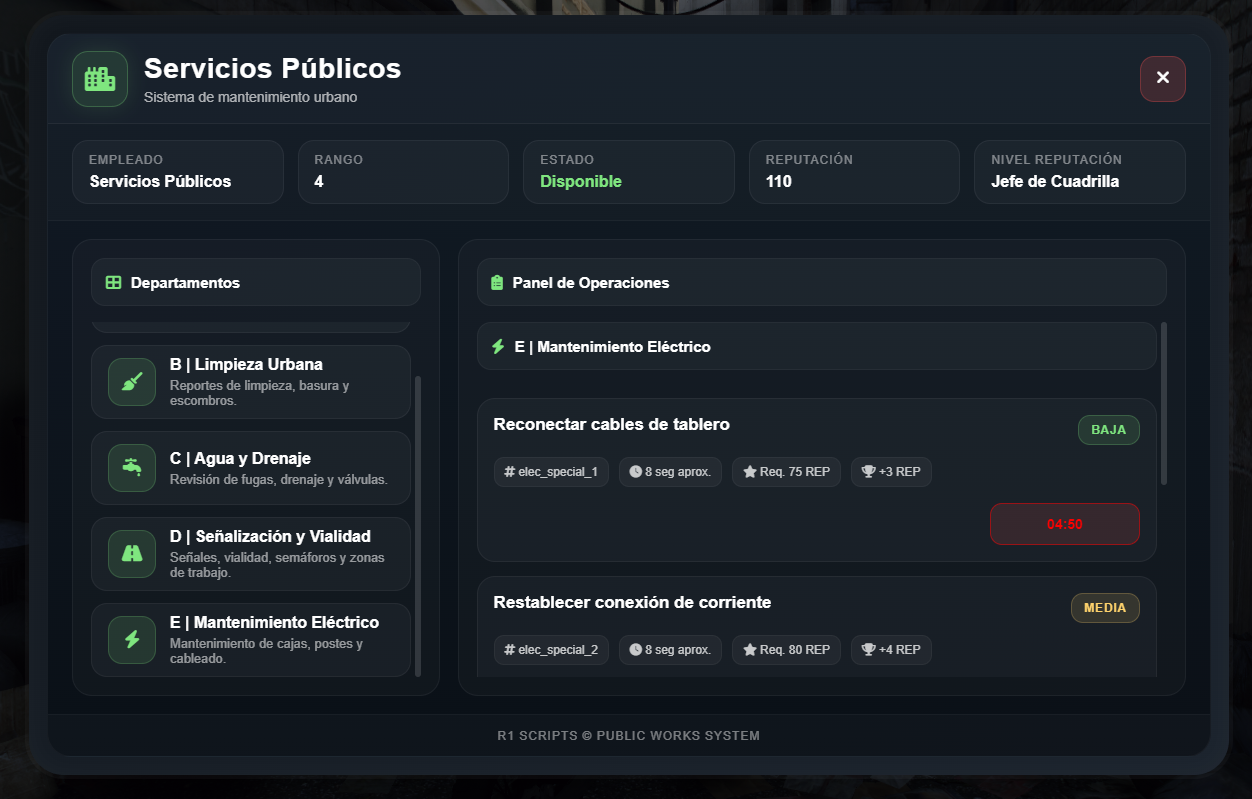Click the operations panel scrollbar
Screen dimensions: 1252x799
pos(1164,403)
